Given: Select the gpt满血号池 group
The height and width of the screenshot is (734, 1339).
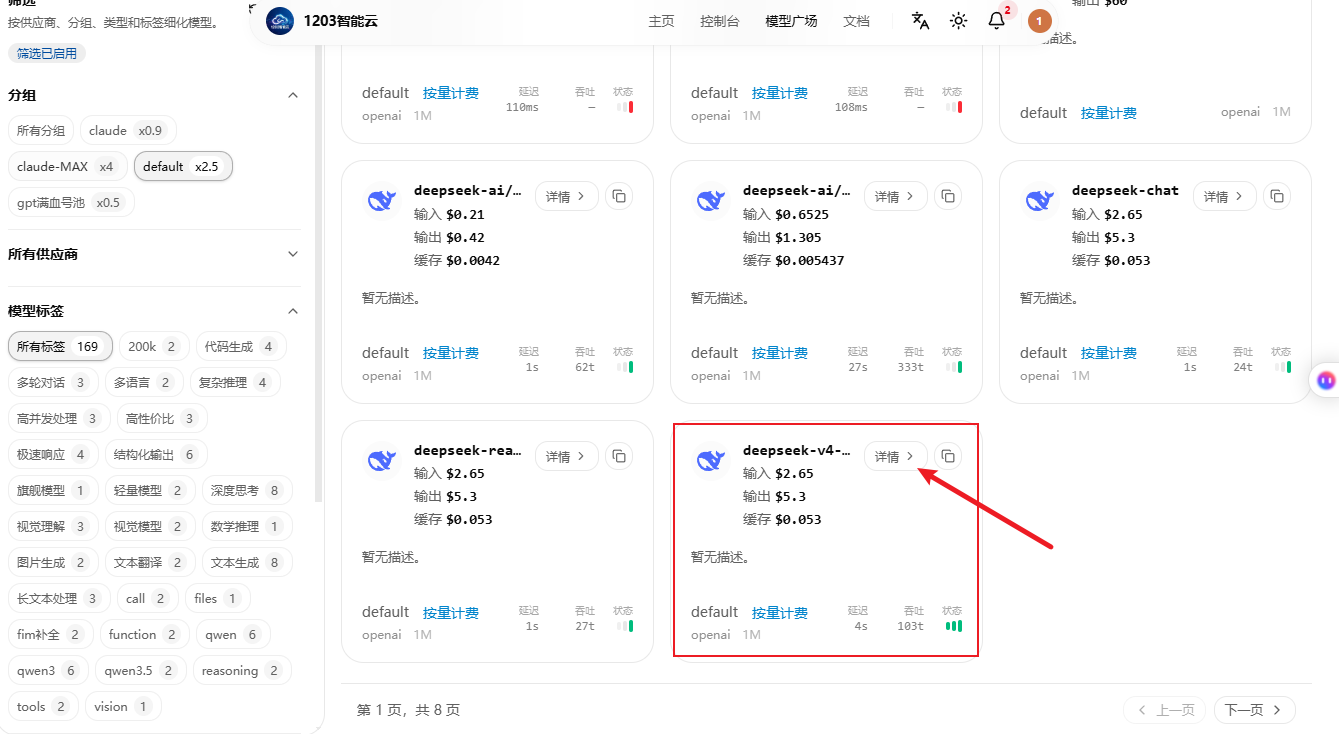Looking at the screenshot, I should [70, 203].
